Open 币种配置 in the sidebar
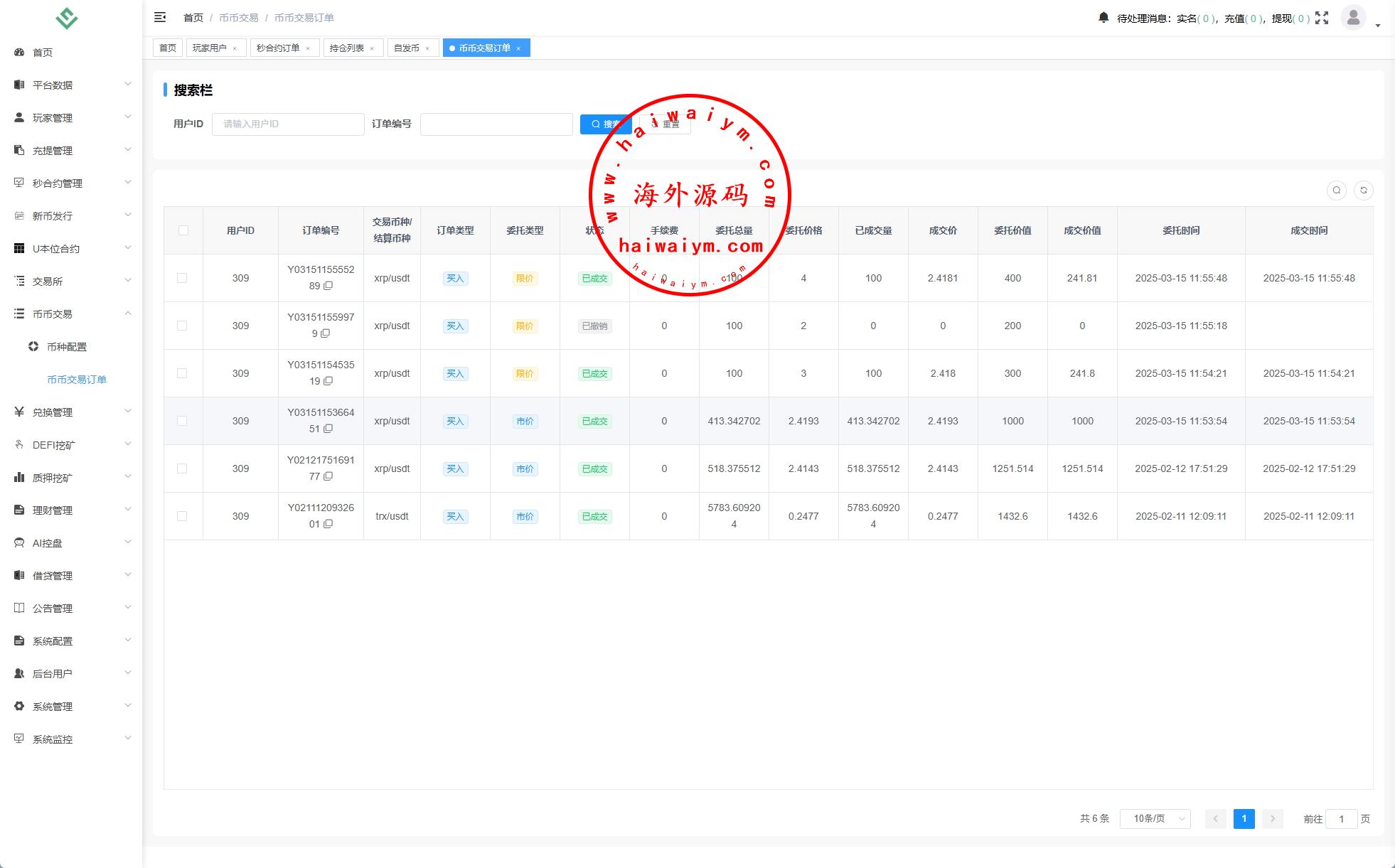This screenshot has height=868, width=1395. click(x=67, y=347)
